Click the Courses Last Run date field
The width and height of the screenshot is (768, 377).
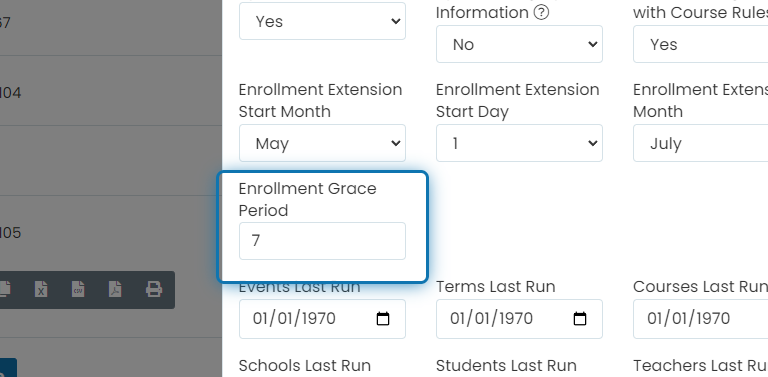(700, 319)
